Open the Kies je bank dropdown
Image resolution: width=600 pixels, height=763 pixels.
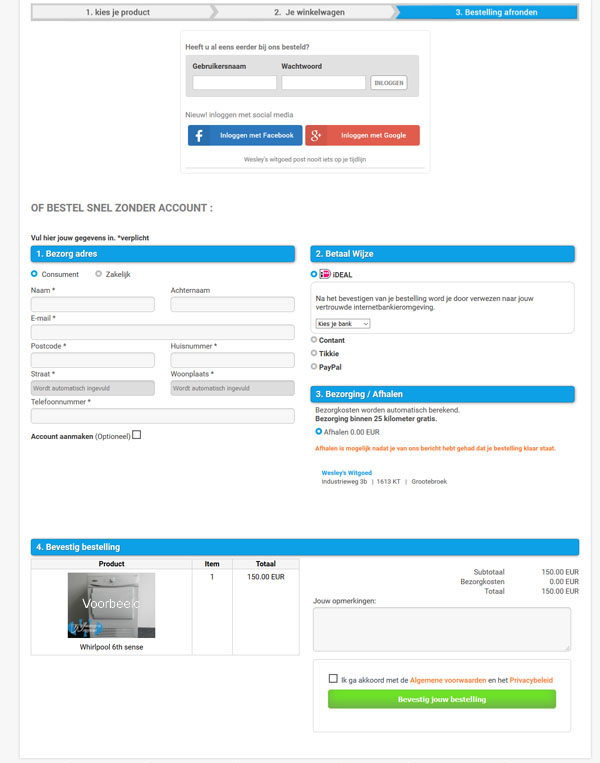[343, 324]
